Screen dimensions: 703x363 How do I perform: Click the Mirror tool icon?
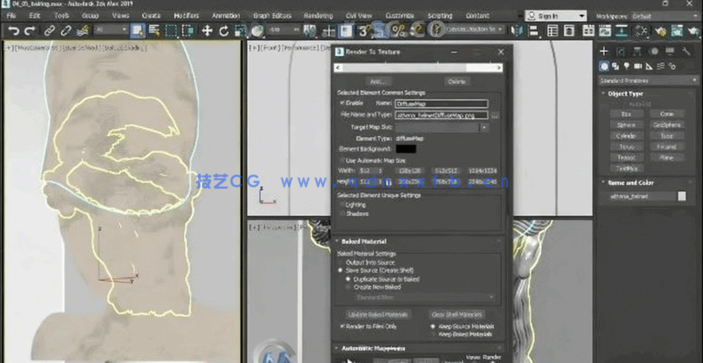point(517,30)
